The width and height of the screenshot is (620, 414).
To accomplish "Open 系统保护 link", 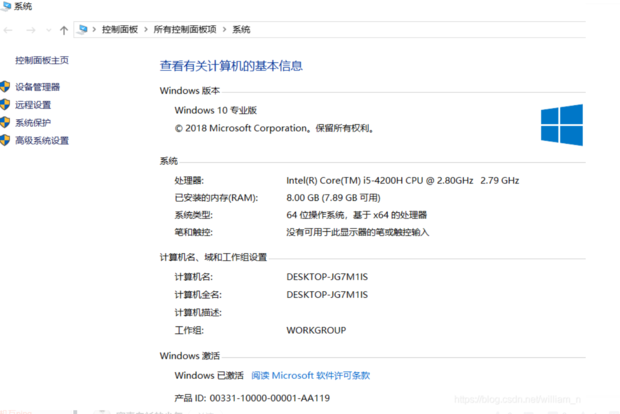I will coord(33,123).
